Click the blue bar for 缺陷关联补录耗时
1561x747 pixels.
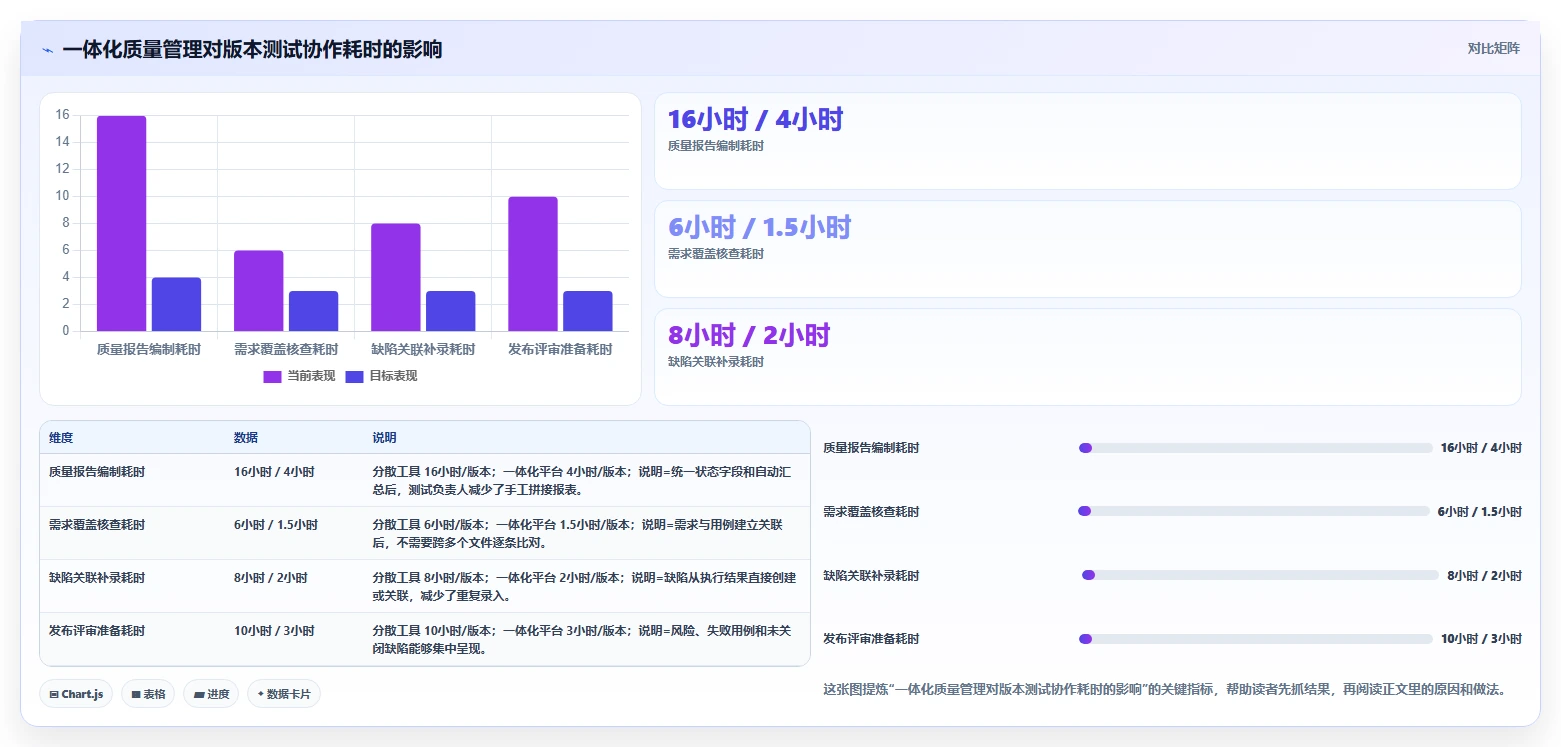click(x=450, y=311)
